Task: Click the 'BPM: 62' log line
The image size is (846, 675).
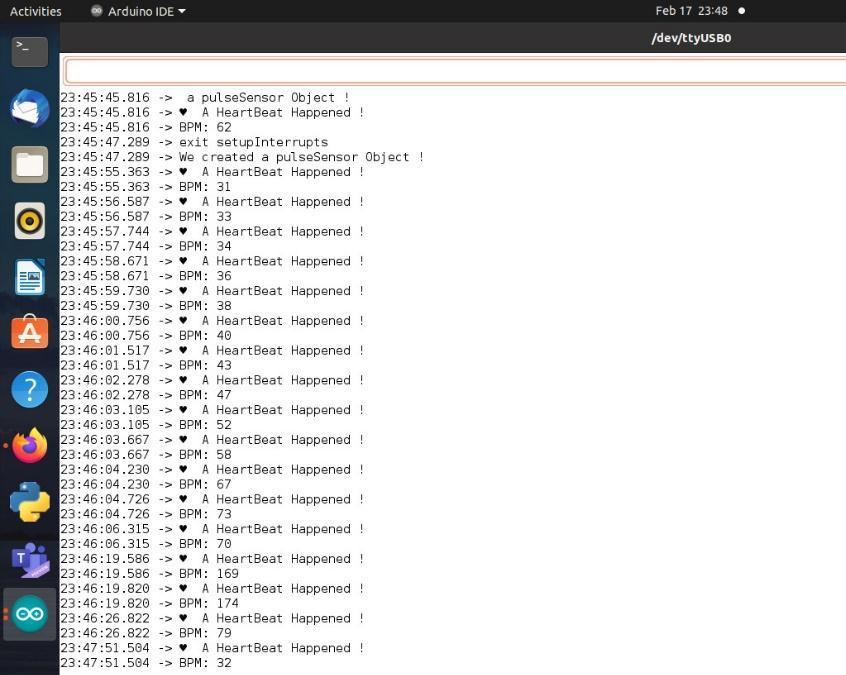Action: pyautogui.click(x=146, y=127)
